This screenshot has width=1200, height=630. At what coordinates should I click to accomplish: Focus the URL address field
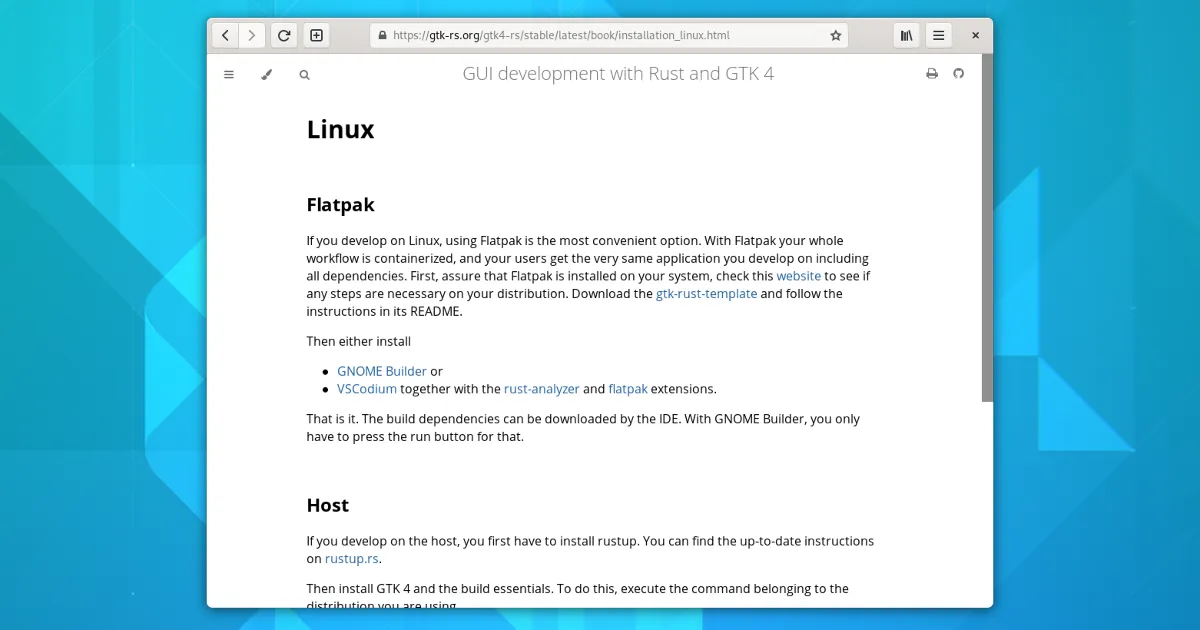600,35
